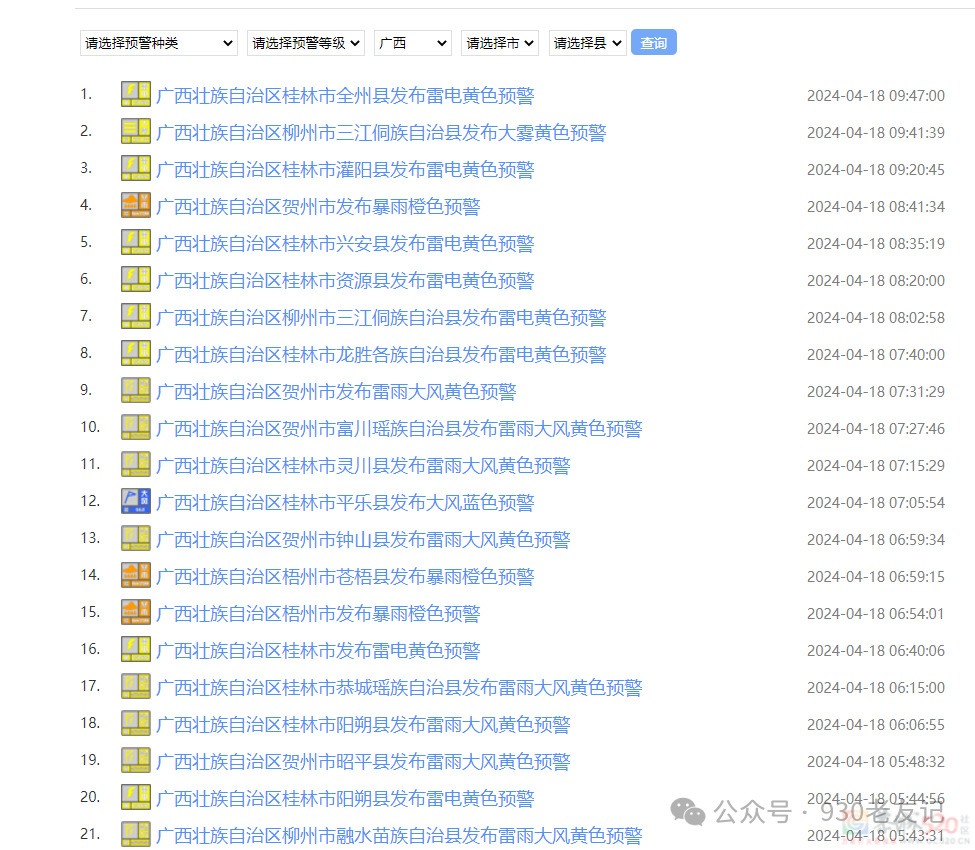The image size is (975, 850).
Task: Open the 请选择市 city dropdown
Action: coord(499,43)
